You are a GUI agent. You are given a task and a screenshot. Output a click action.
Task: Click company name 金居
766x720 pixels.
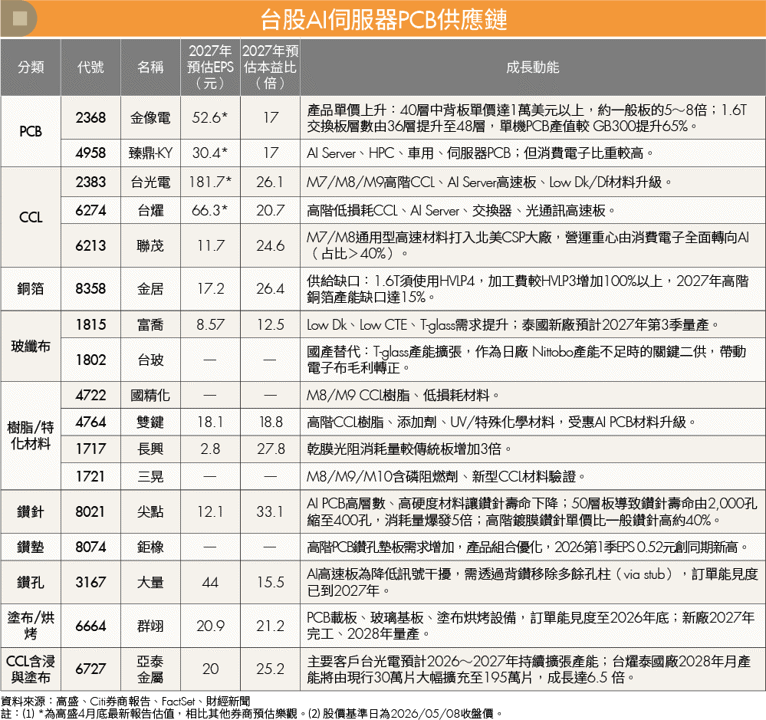(150, 289)
